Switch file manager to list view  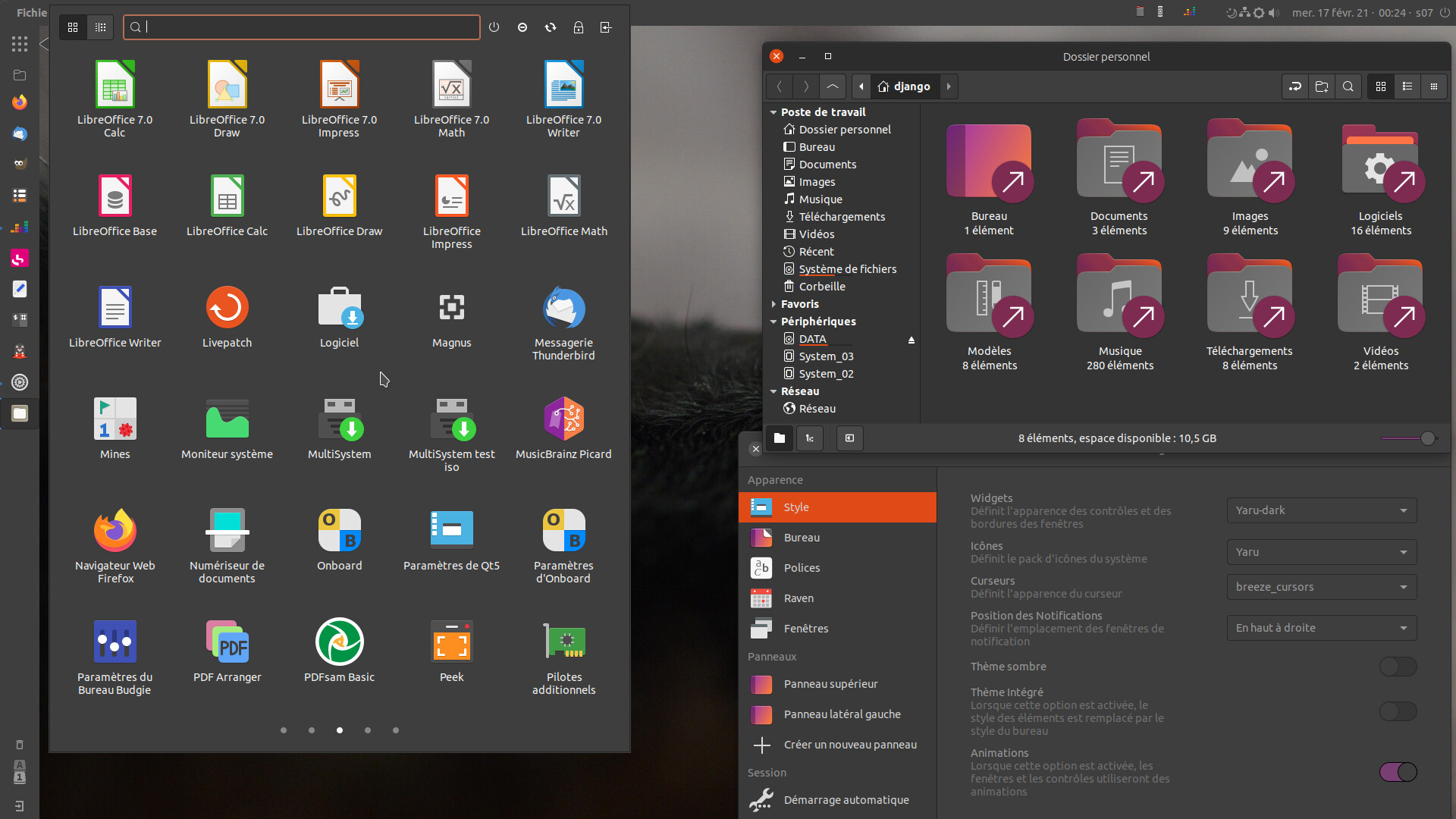[x=1407, y=86]
